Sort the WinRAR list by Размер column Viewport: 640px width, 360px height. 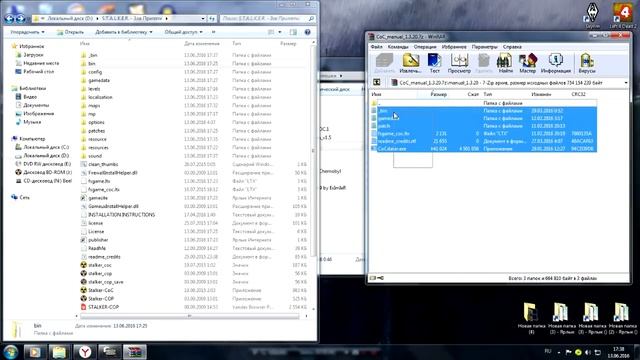[x=438, y=94]
